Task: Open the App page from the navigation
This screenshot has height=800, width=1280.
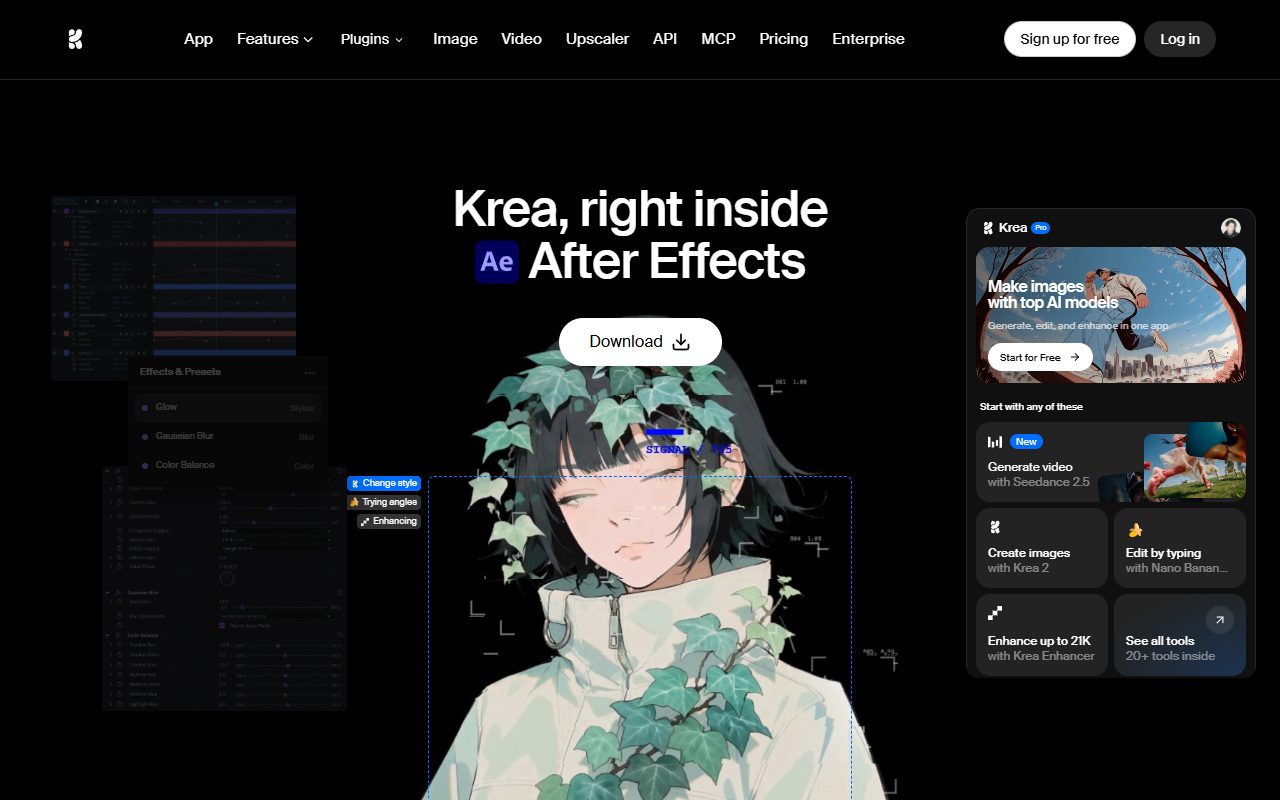Action: pos(198,39)
